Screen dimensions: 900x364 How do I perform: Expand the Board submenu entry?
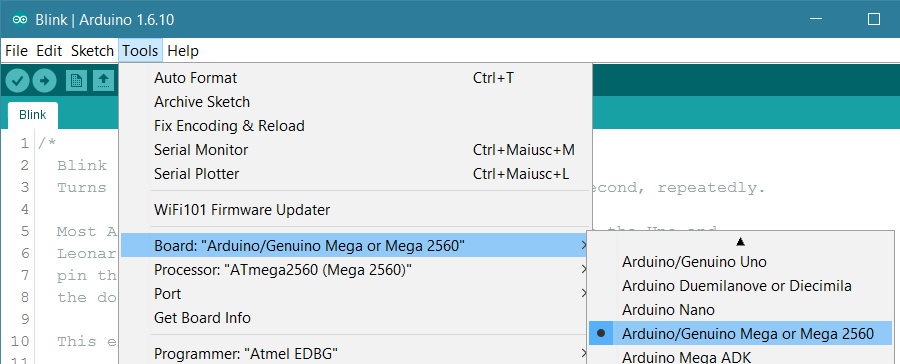[355, 246]
